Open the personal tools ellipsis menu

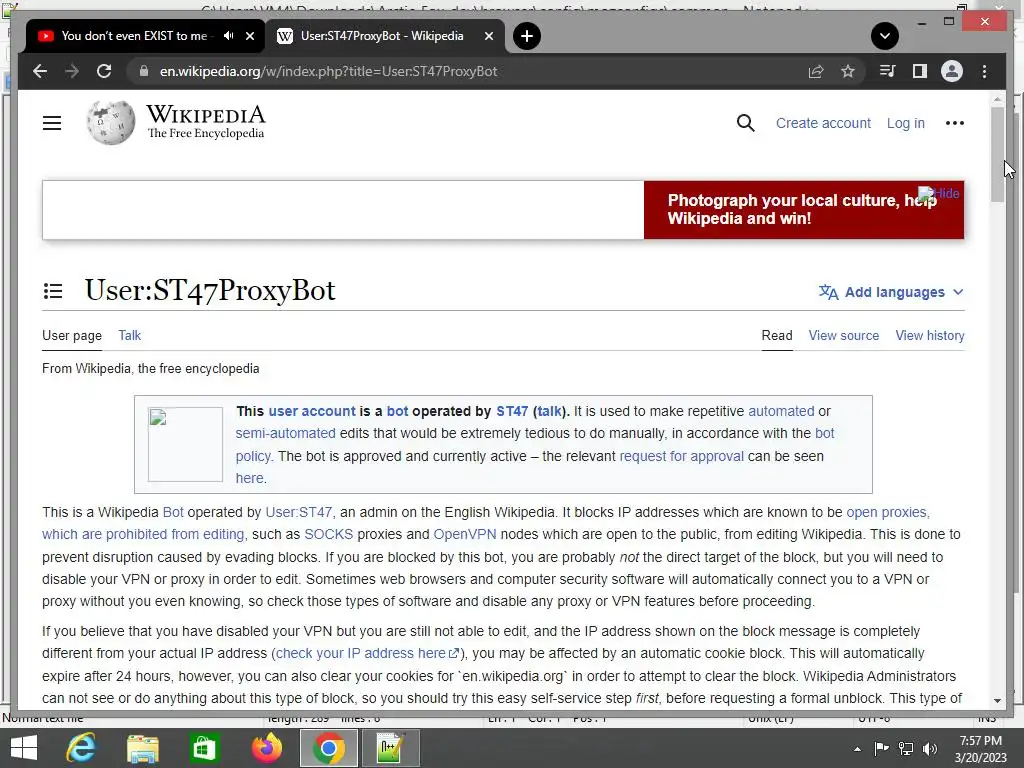point(954,123)
